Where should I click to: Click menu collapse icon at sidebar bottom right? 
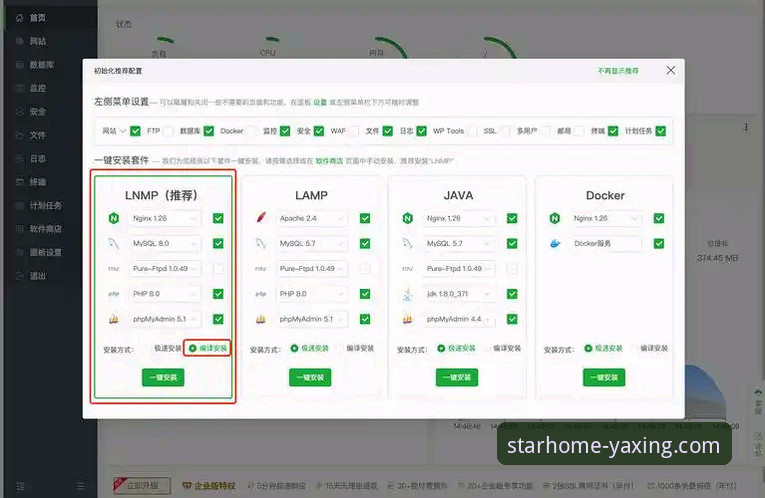(80, 486)
